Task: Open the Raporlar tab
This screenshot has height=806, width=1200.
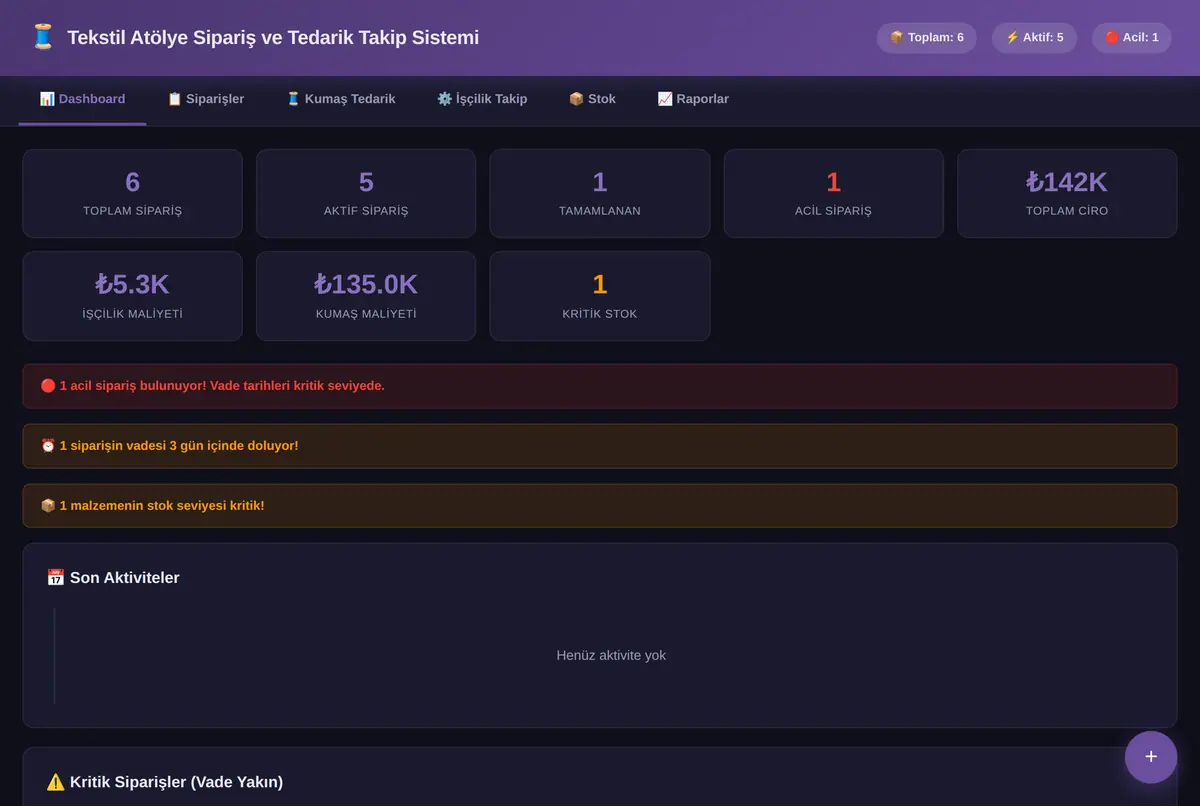Action: [693, 99]
